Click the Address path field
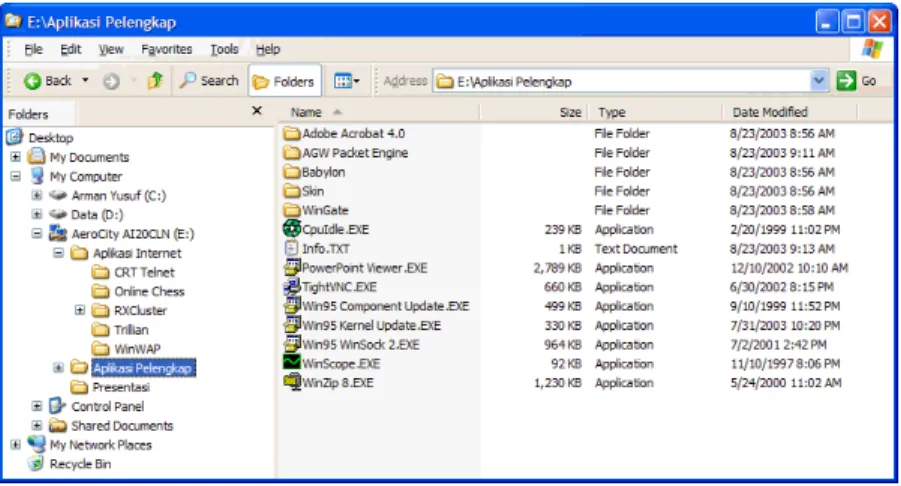The height and width of the screenshot is (486, 901). pos(622,82)
